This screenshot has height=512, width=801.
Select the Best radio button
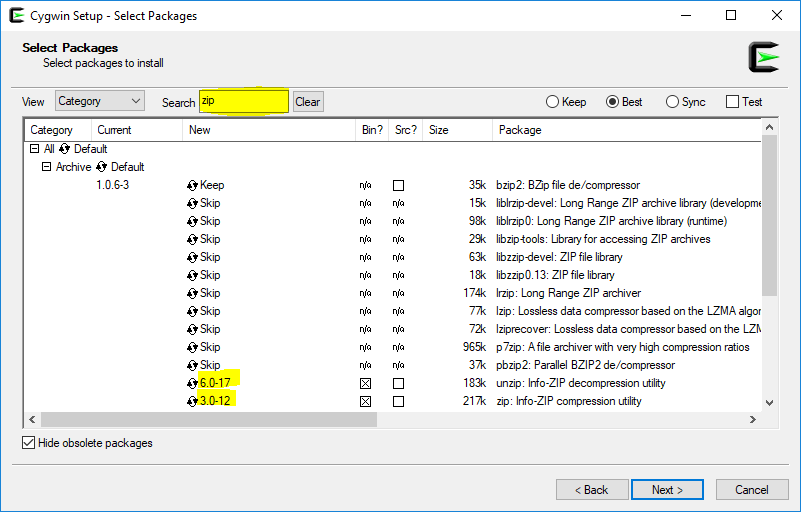pos(612,102)
